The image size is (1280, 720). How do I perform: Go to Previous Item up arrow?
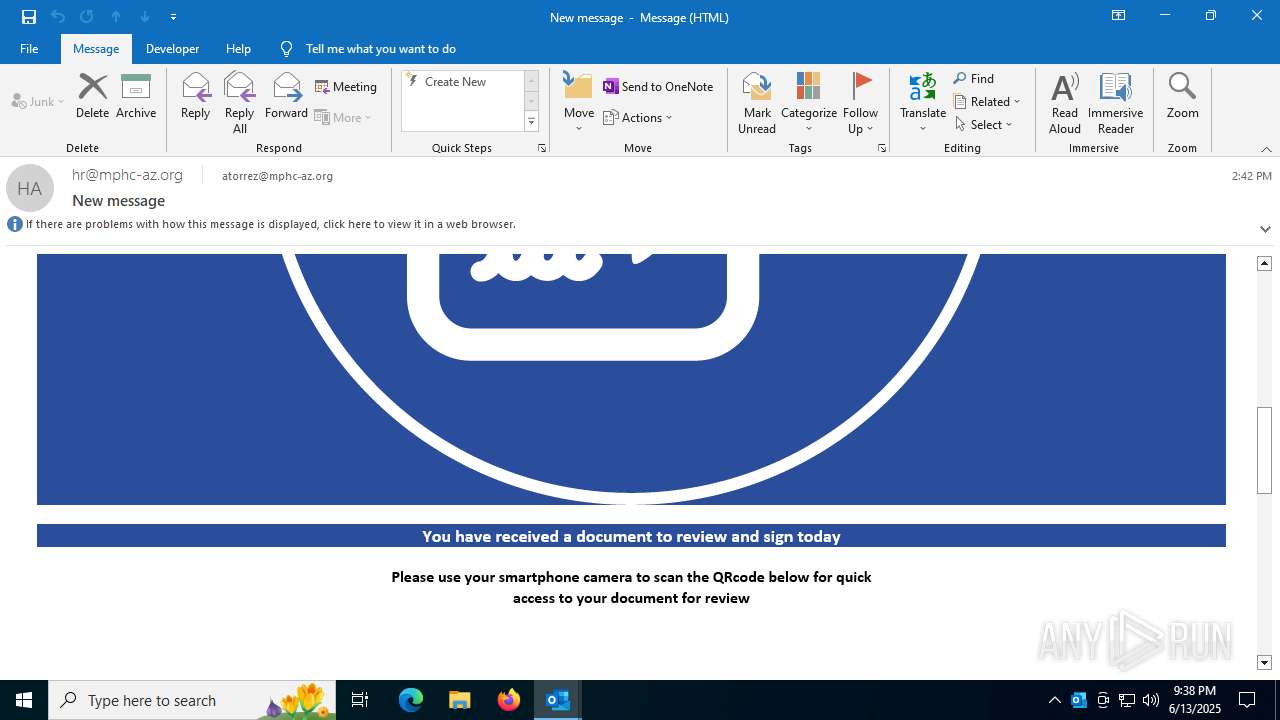(116, 17)
